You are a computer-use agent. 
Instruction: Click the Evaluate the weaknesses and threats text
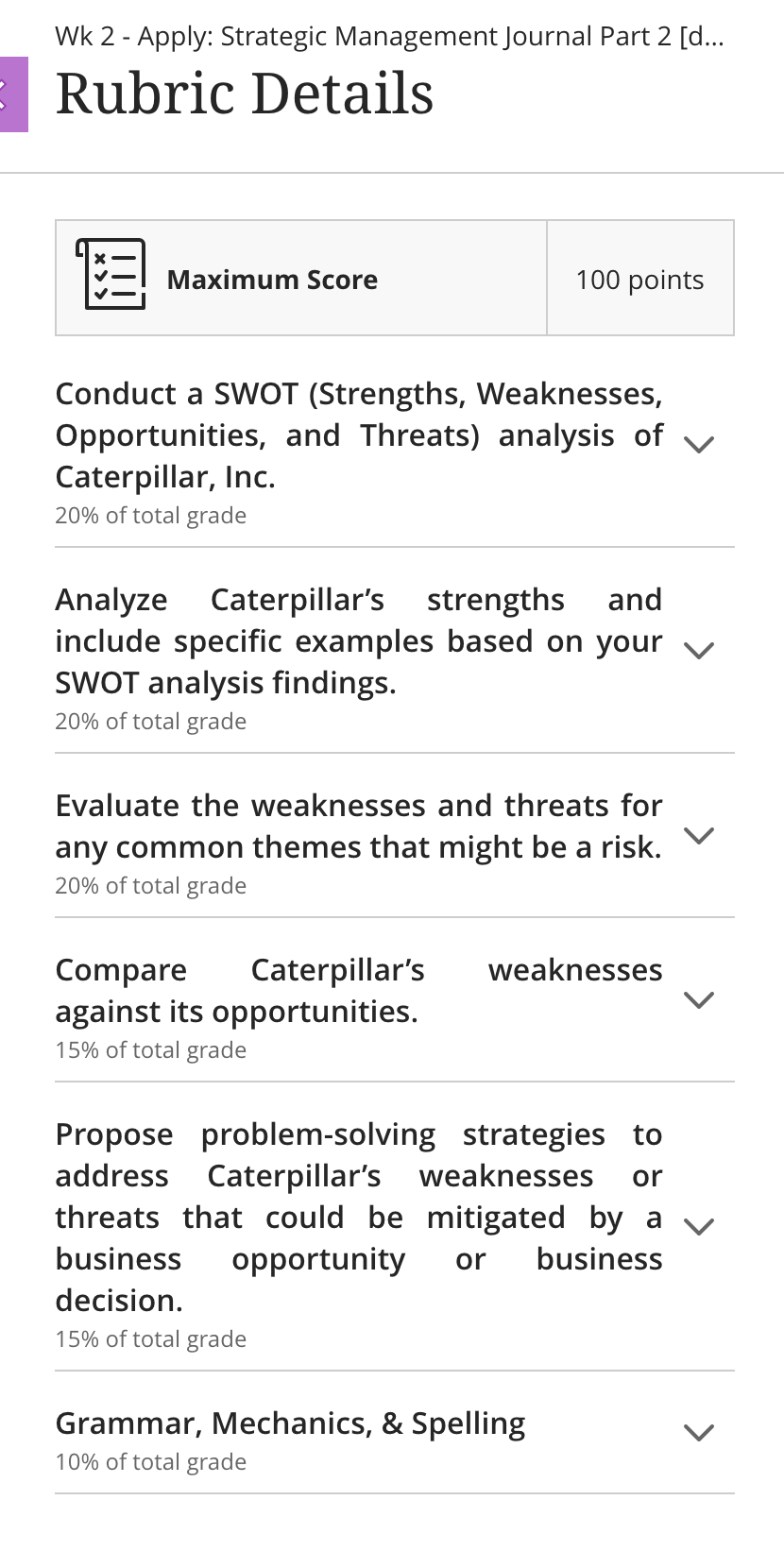pos(359,827)
